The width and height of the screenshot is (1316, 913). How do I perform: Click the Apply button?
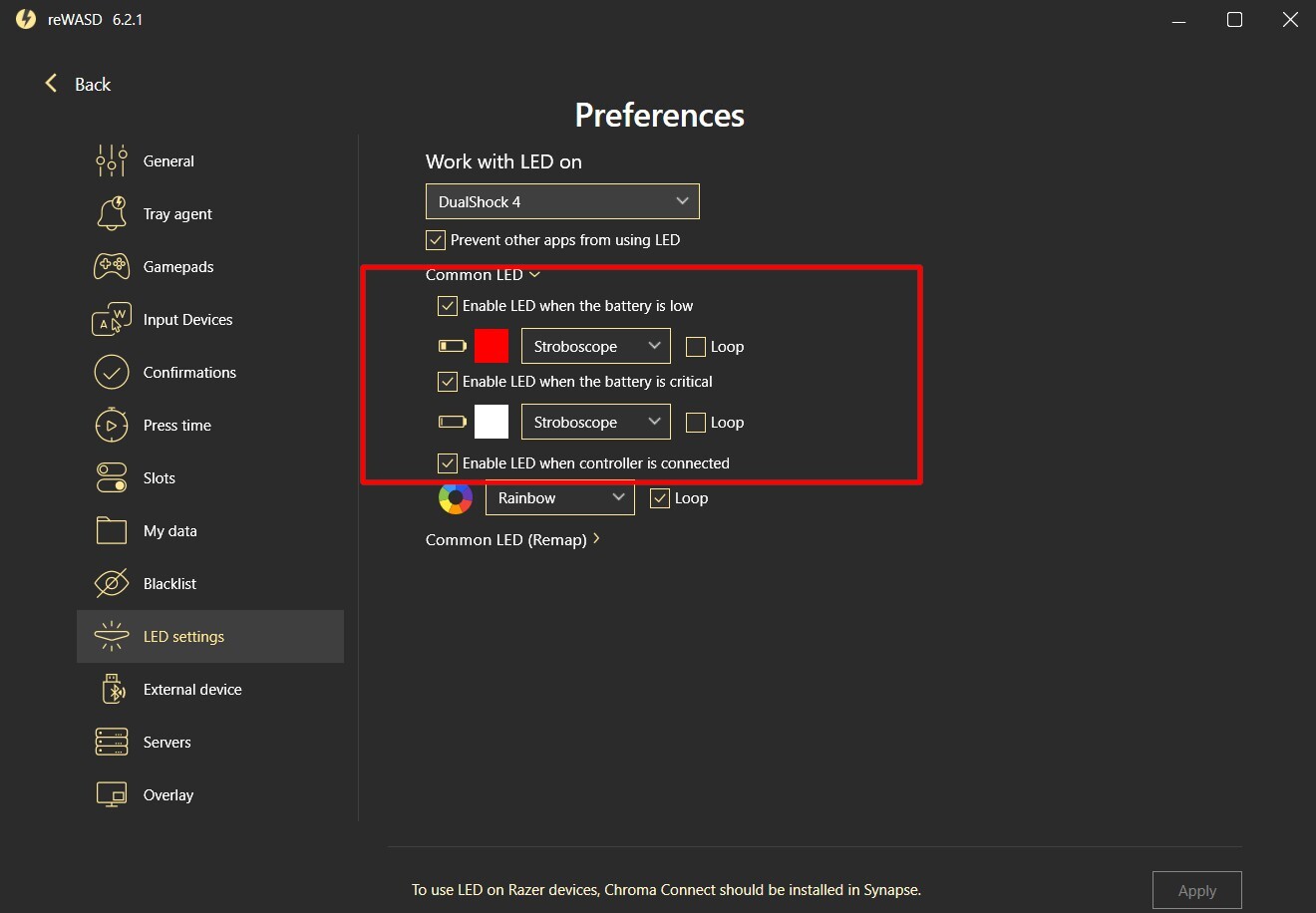click(x=1196, y=890)
